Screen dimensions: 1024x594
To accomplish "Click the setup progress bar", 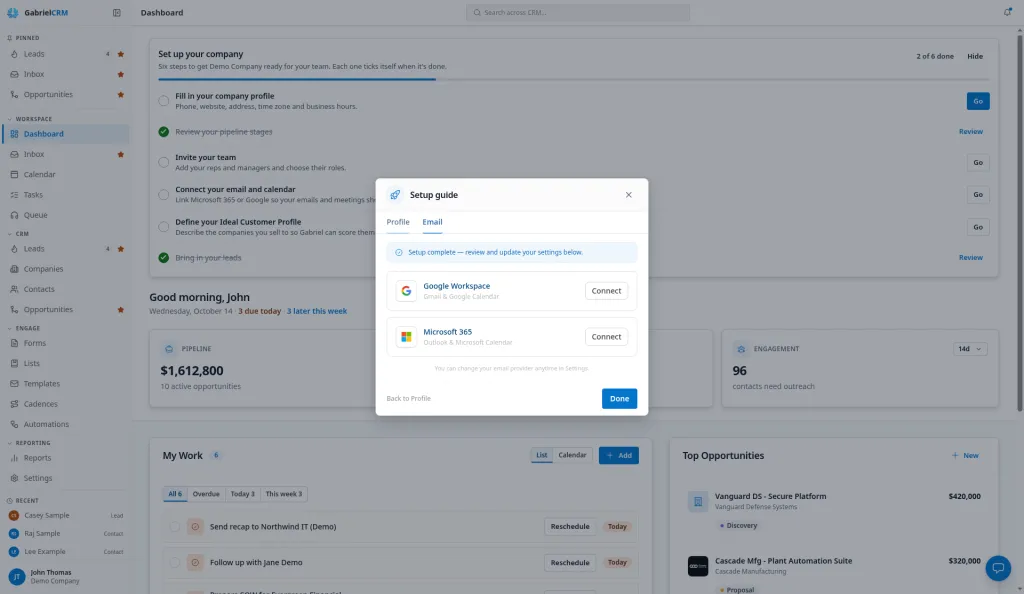I will pyautogui.click(x=573, y=80).
